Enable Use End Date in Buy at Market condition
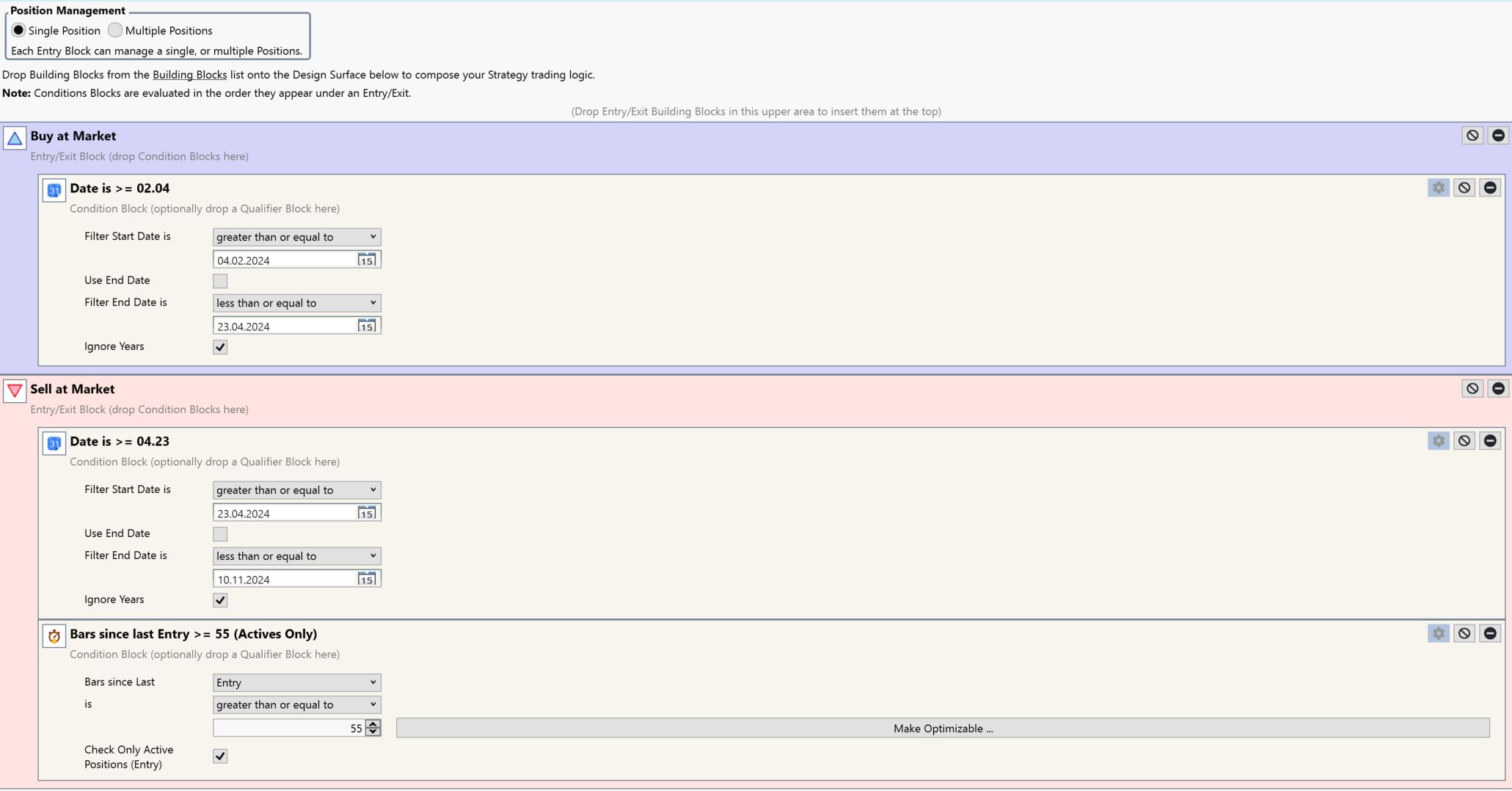The width and height of the screenshot is (1512, 791). (220, 281)
